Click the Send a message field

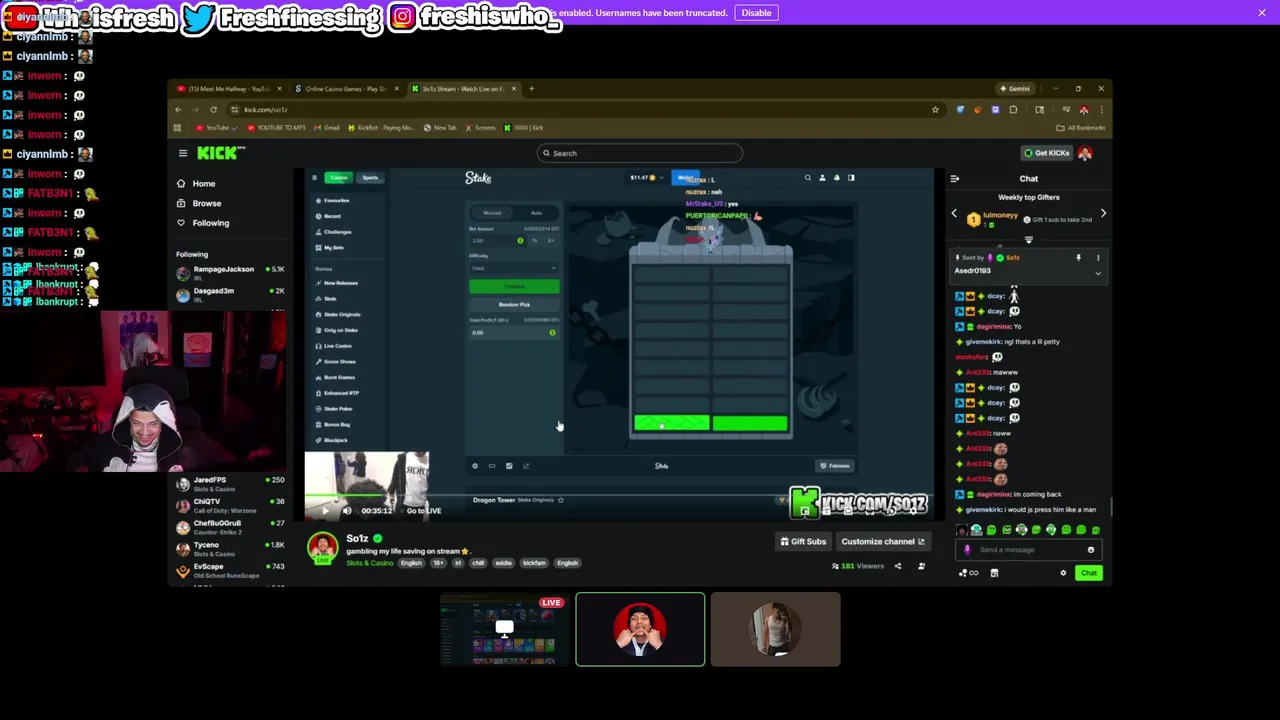[x=1030, y=550]
